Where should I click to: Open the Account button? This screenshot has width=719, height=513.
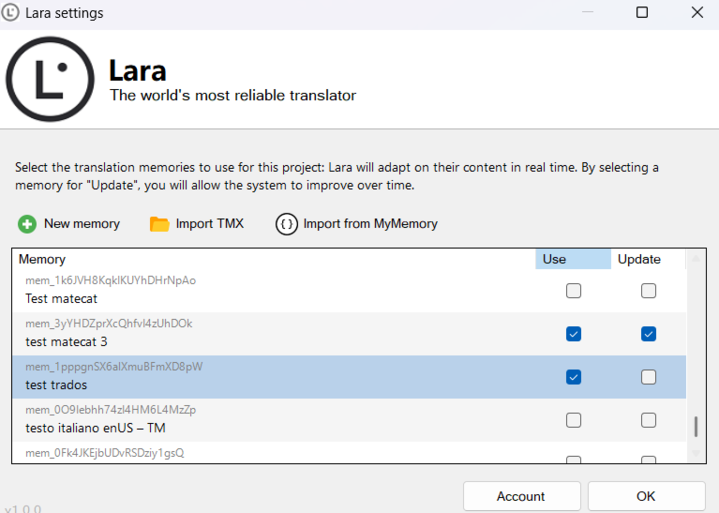click(521, 496)
